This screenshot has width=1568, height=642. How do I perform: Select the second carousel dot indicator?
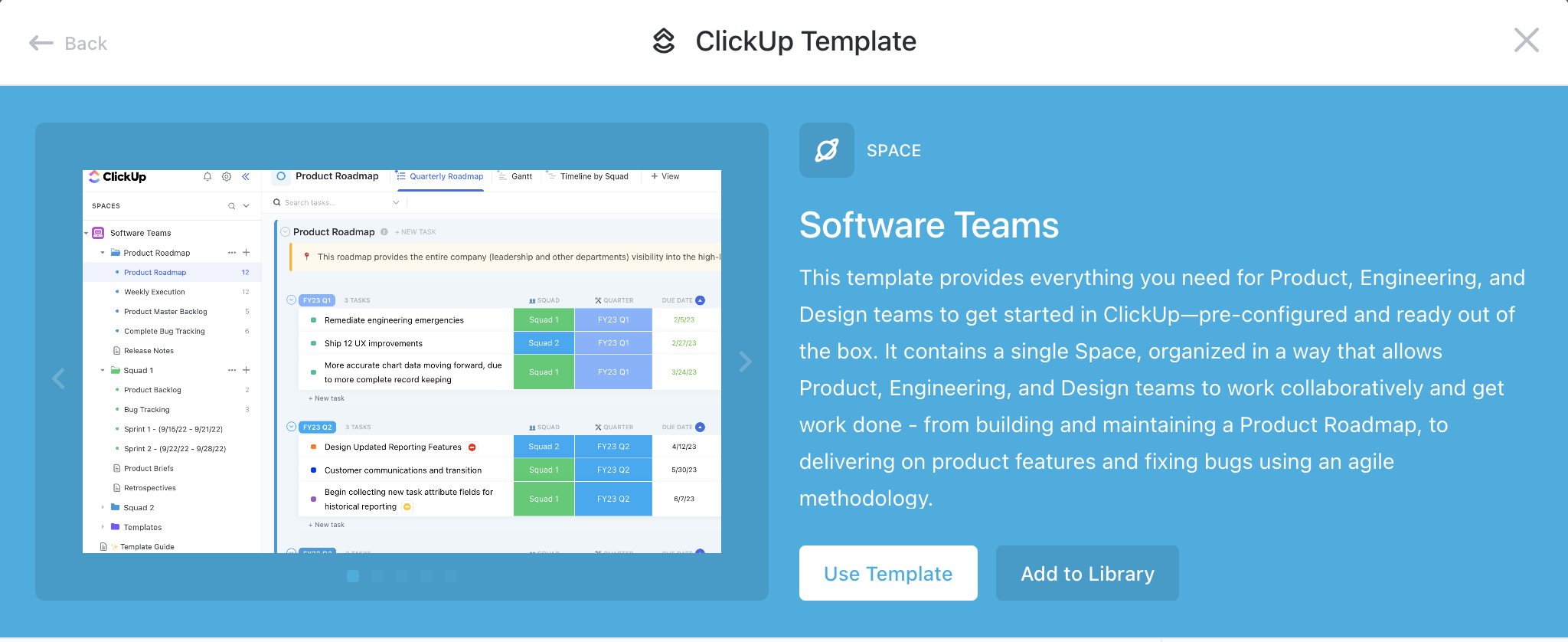tap(377, 576)
